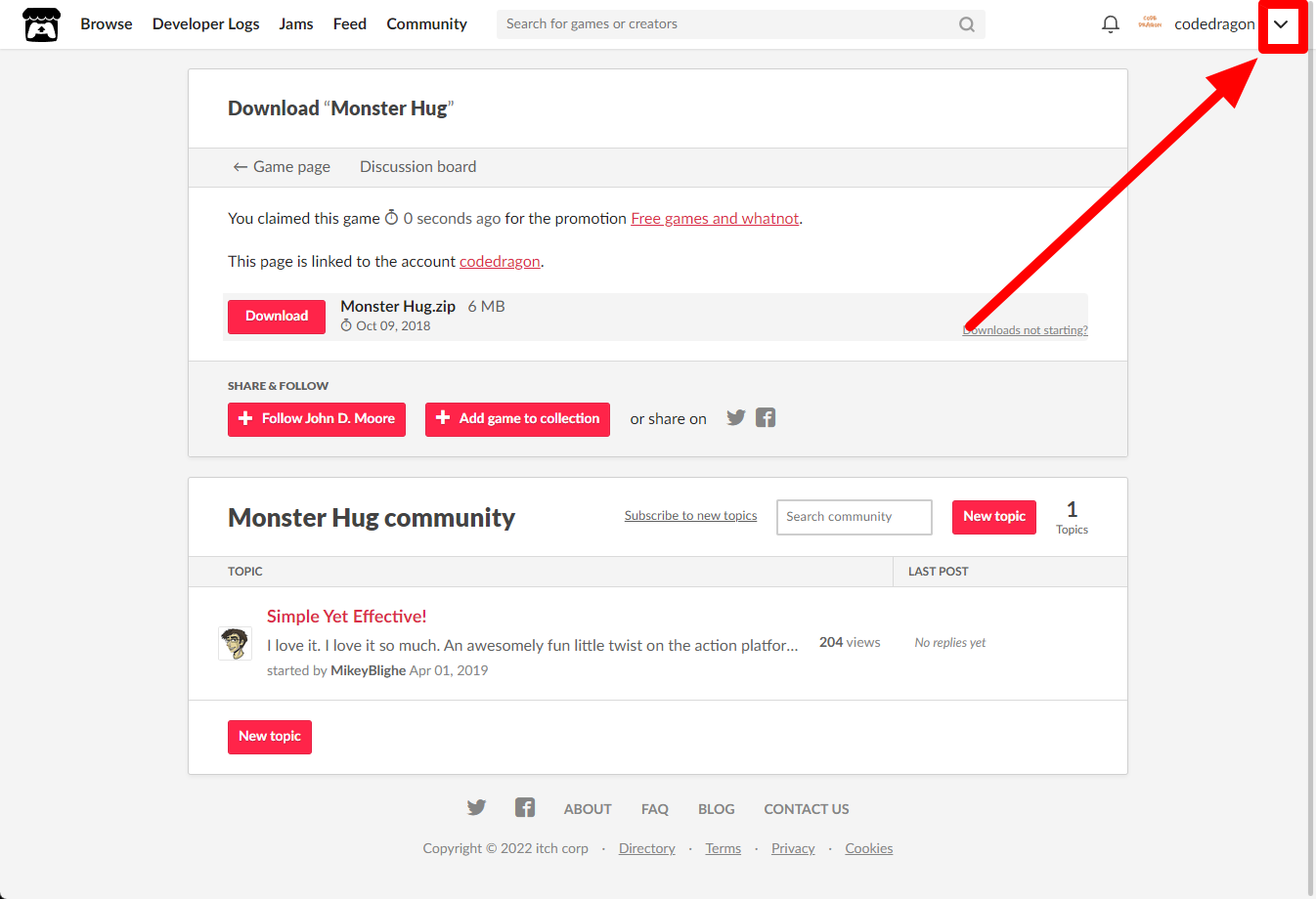
Task: Download Monster Hug.zip
Action: click(277, 317)
